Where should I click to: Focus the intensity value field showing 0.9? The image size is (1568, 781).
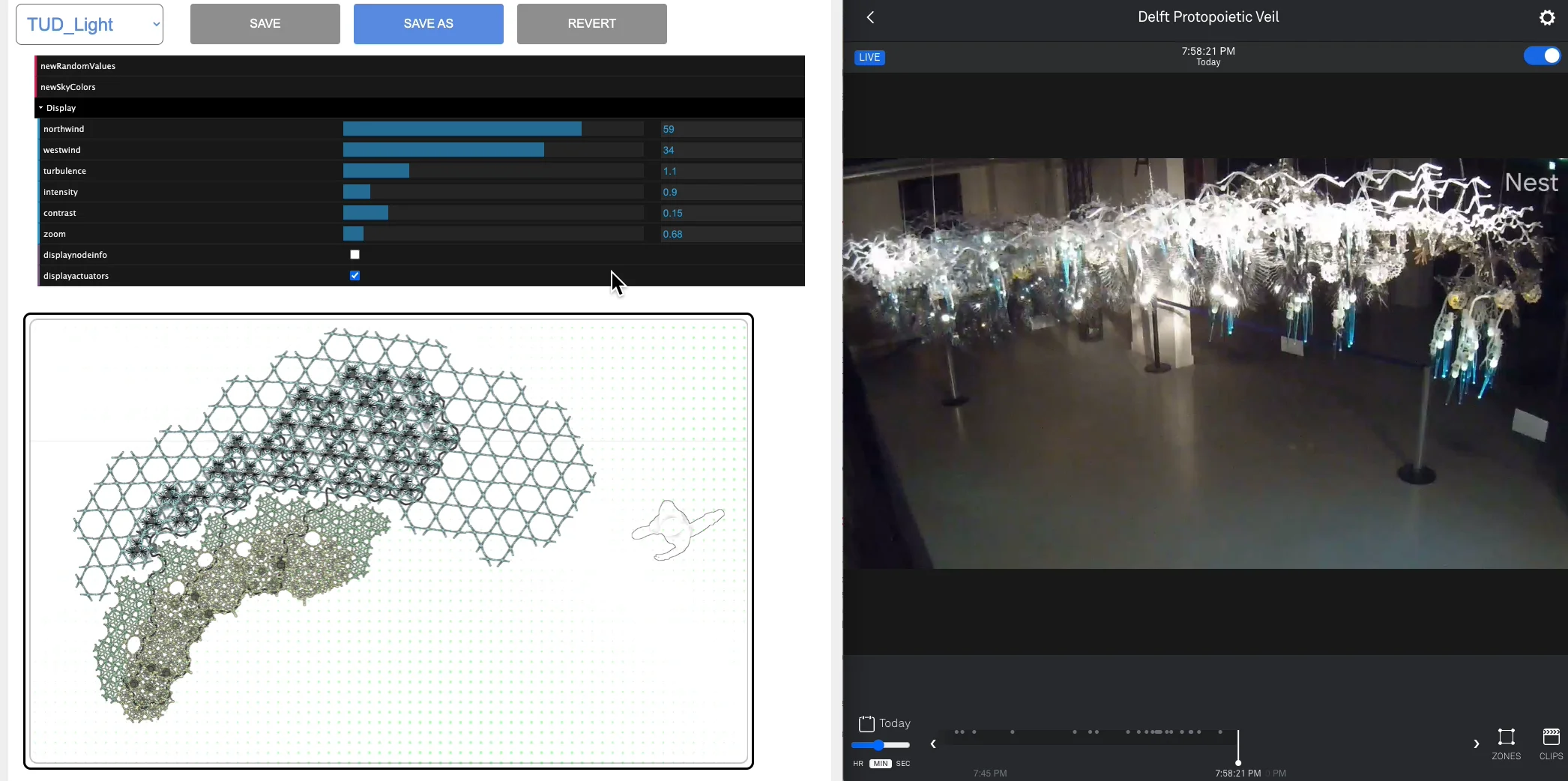coord(731,192)
